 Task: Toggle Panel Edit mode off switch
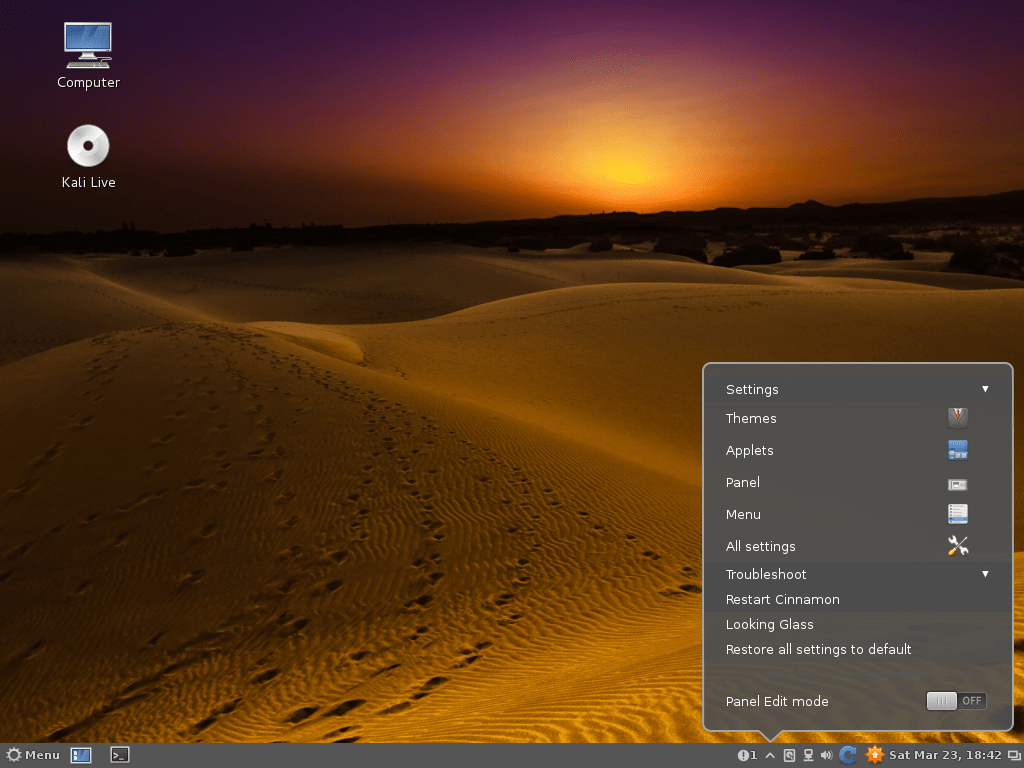[956, 701]
